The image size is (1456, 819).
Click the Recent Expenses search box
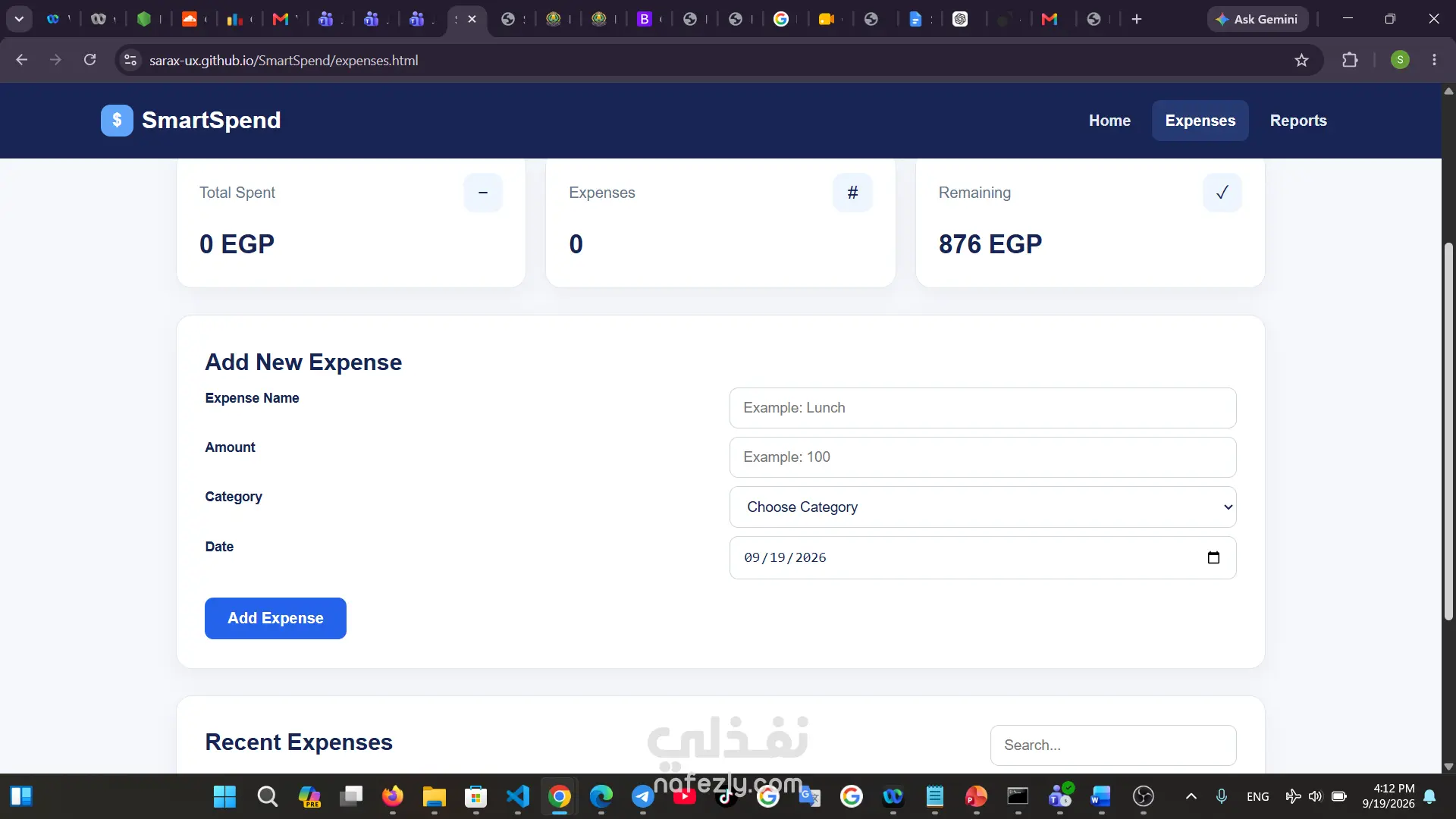(x=1113, y=745)
